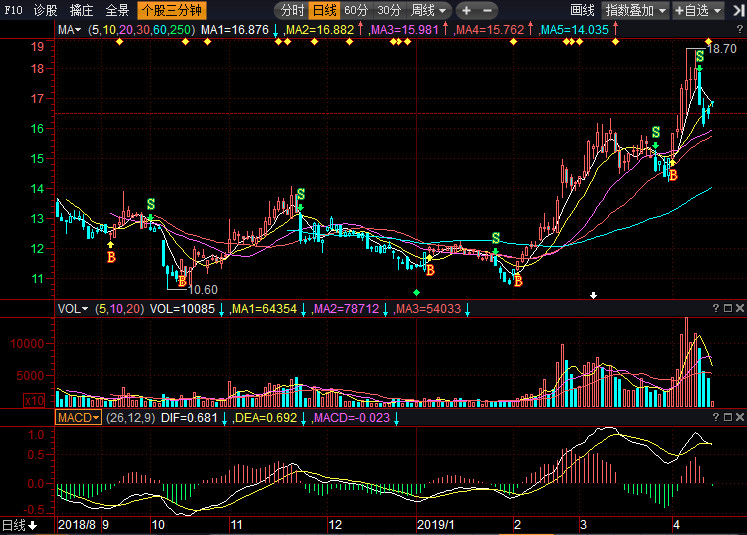Switch to the 30分 period
The image size is (747, 535).
point(388,10)
